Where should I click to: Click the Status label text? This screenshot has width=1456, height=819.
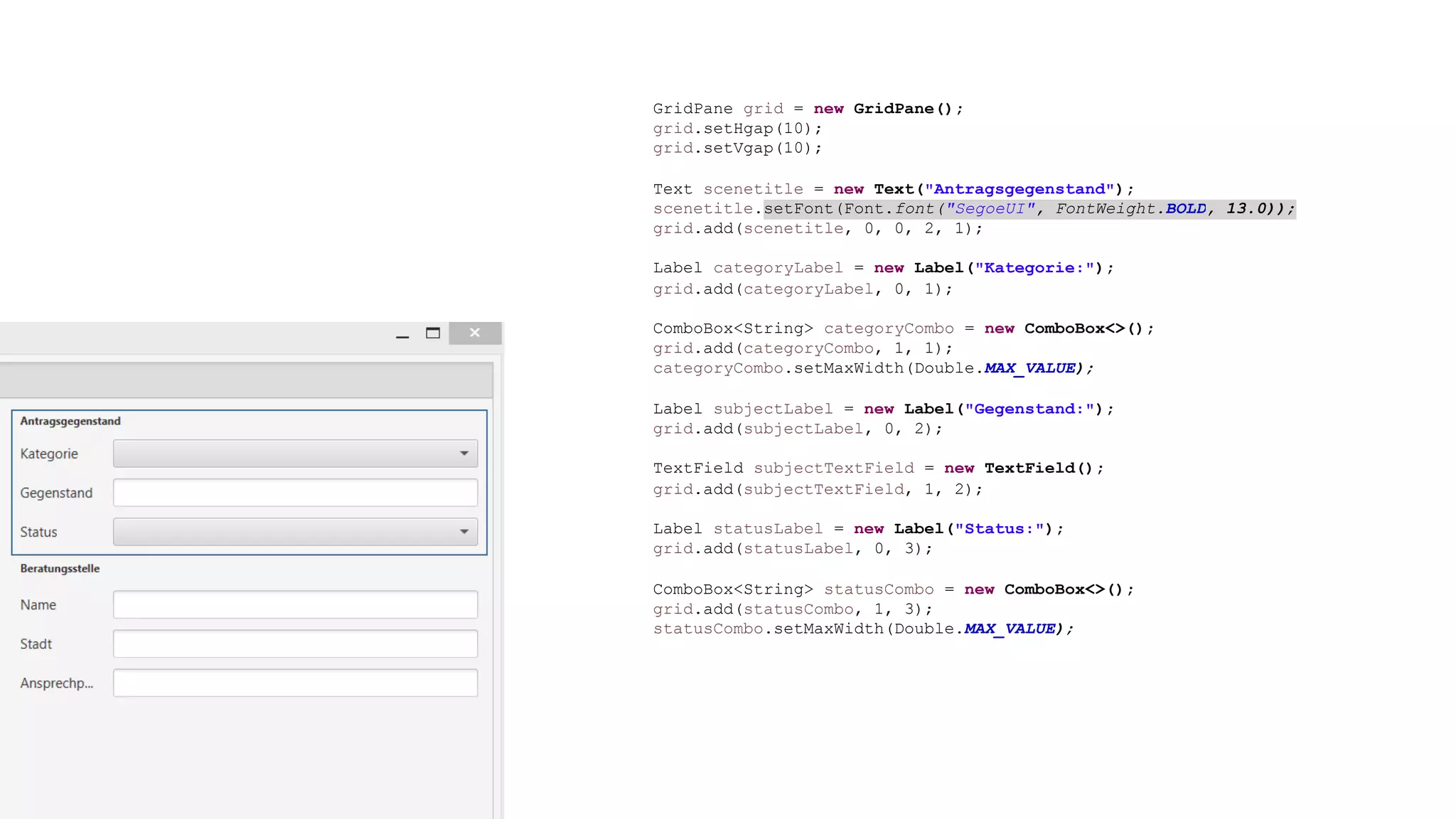[x=38, y=532]
